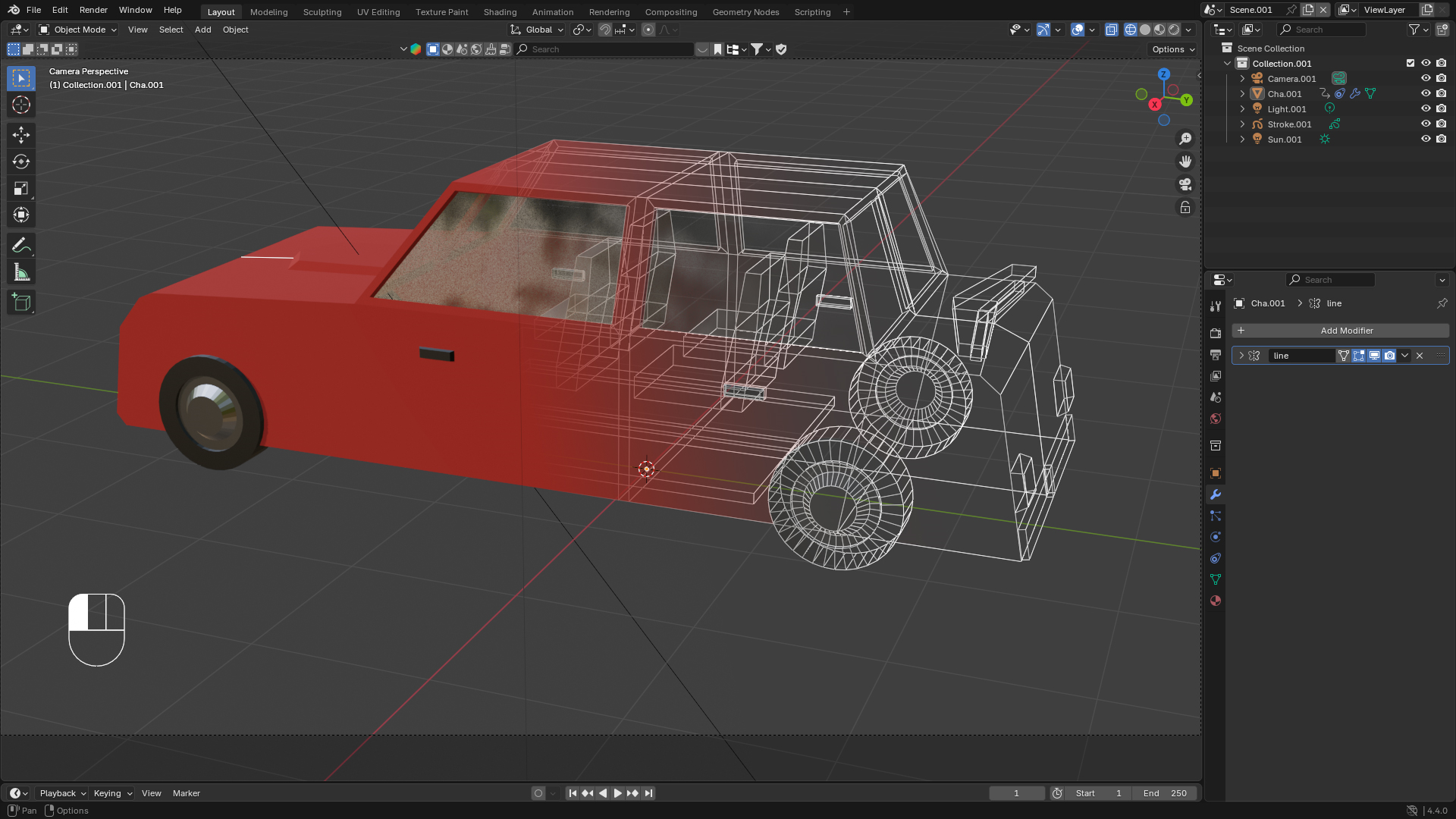The height and width of the screenshot is (819, 1456).
Task: Select the Move tool
Action: point(21,135)
